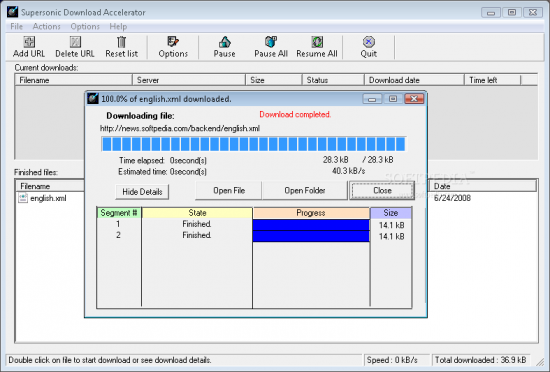The image size is (550, 372).
Task: Click the Segment # column header
Action: (x=119, y=213)
